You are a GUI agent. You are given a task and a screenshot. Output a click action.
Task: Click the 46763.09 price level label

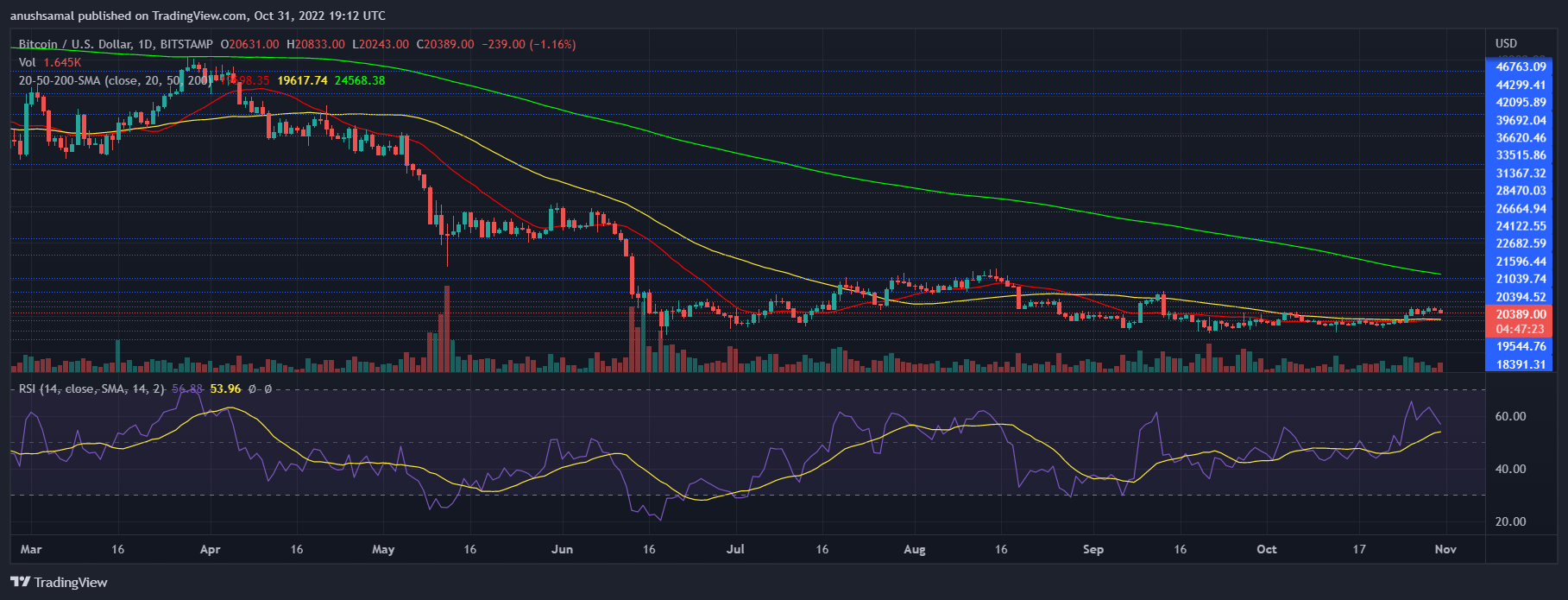pyautogui.click(x=1521, y=66)
